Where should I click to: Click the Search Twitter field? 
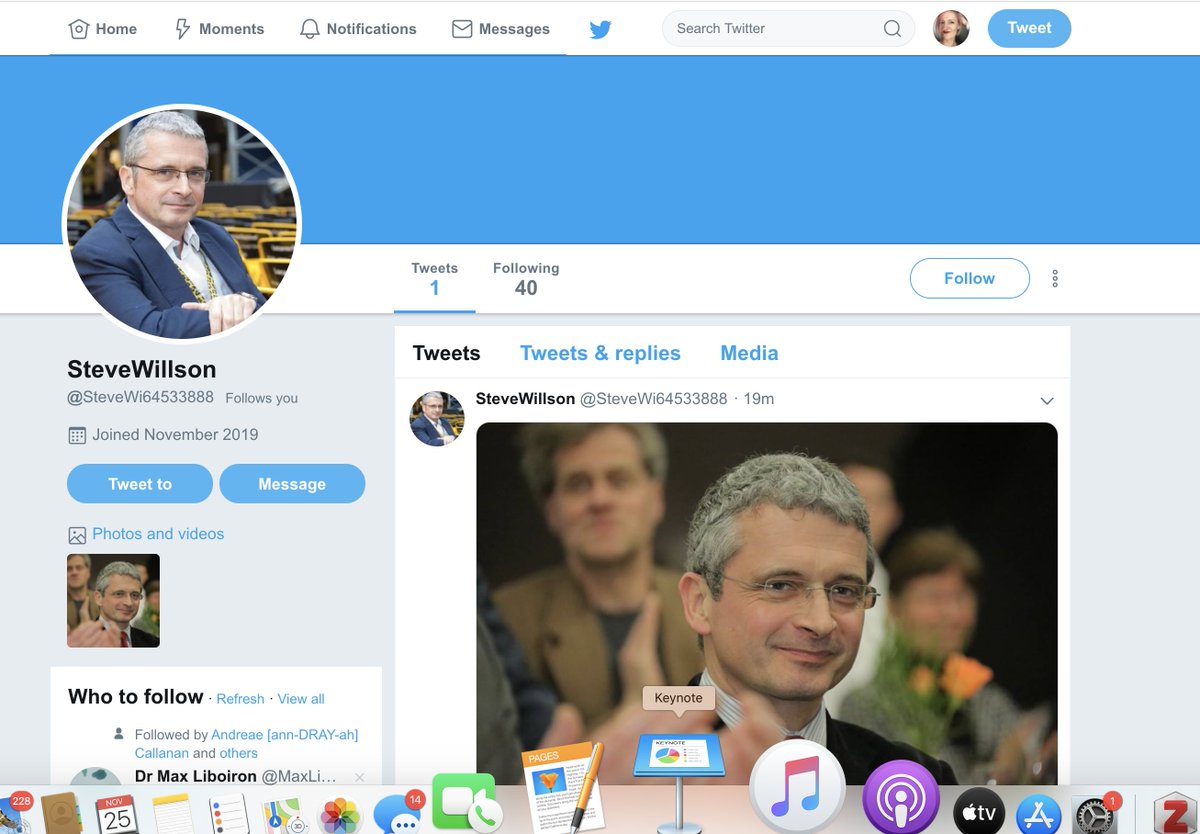pos(788,28)
